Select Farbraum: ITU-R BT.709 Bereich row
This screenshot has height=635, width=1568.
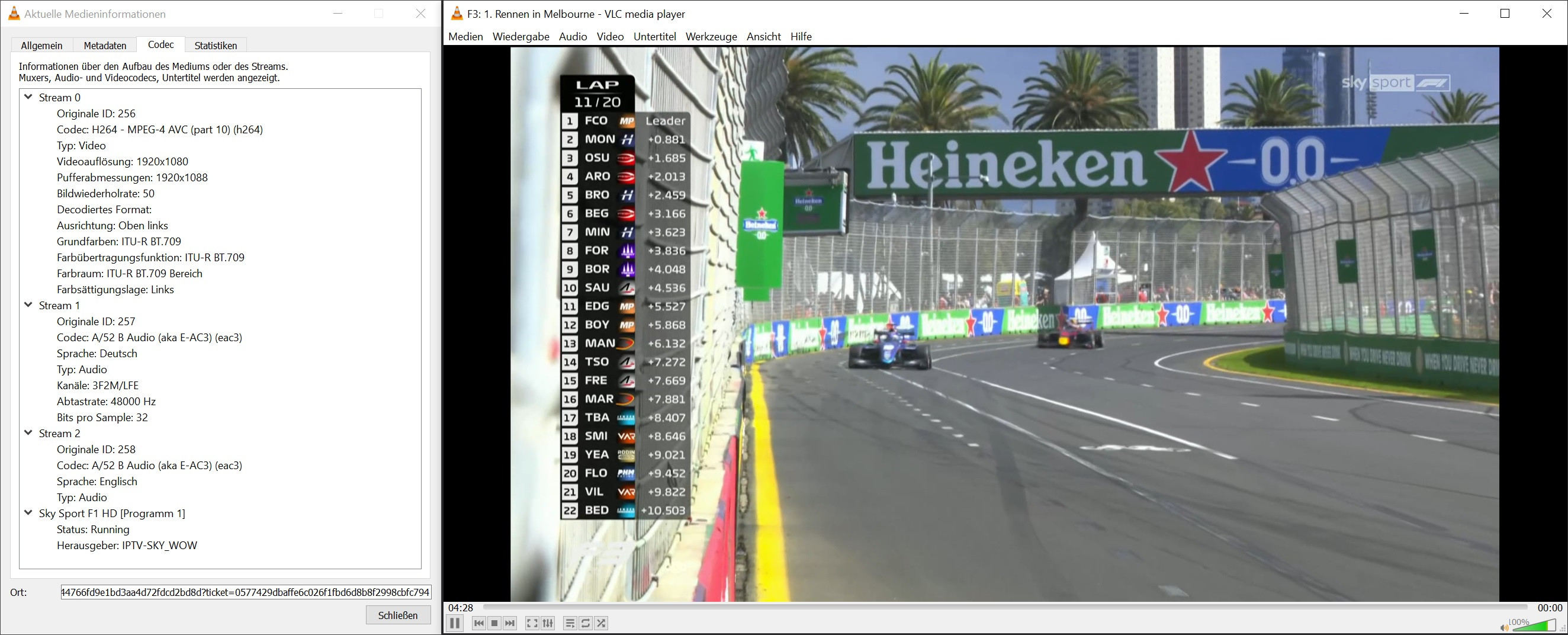click(x=129, y=273)
